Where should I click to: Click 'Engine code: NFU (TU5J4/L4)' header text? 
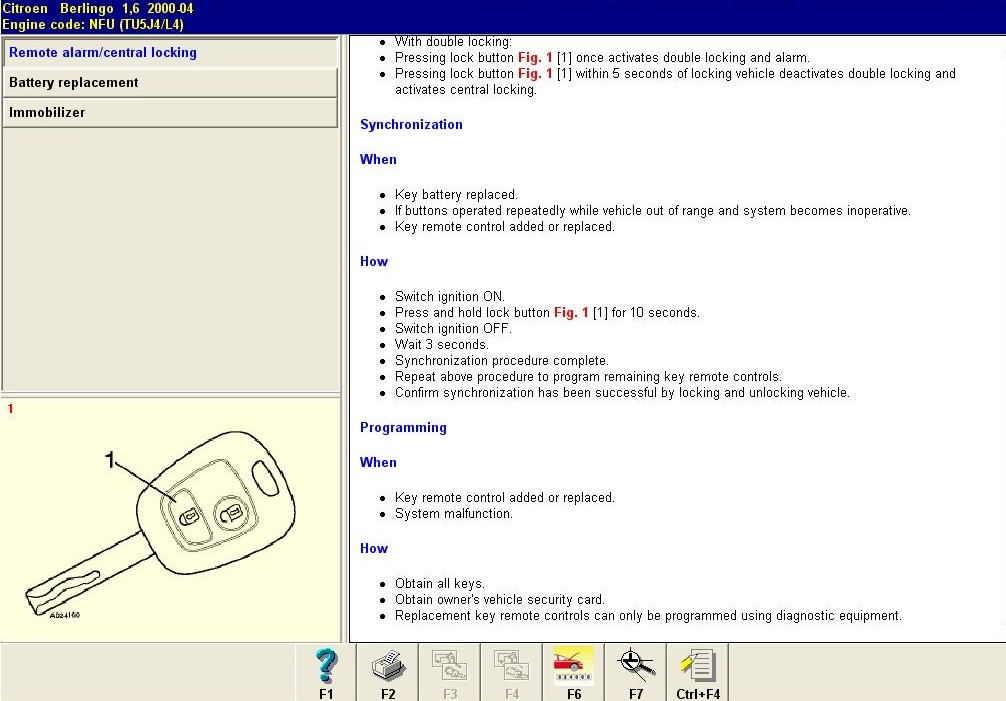[93, 25]
